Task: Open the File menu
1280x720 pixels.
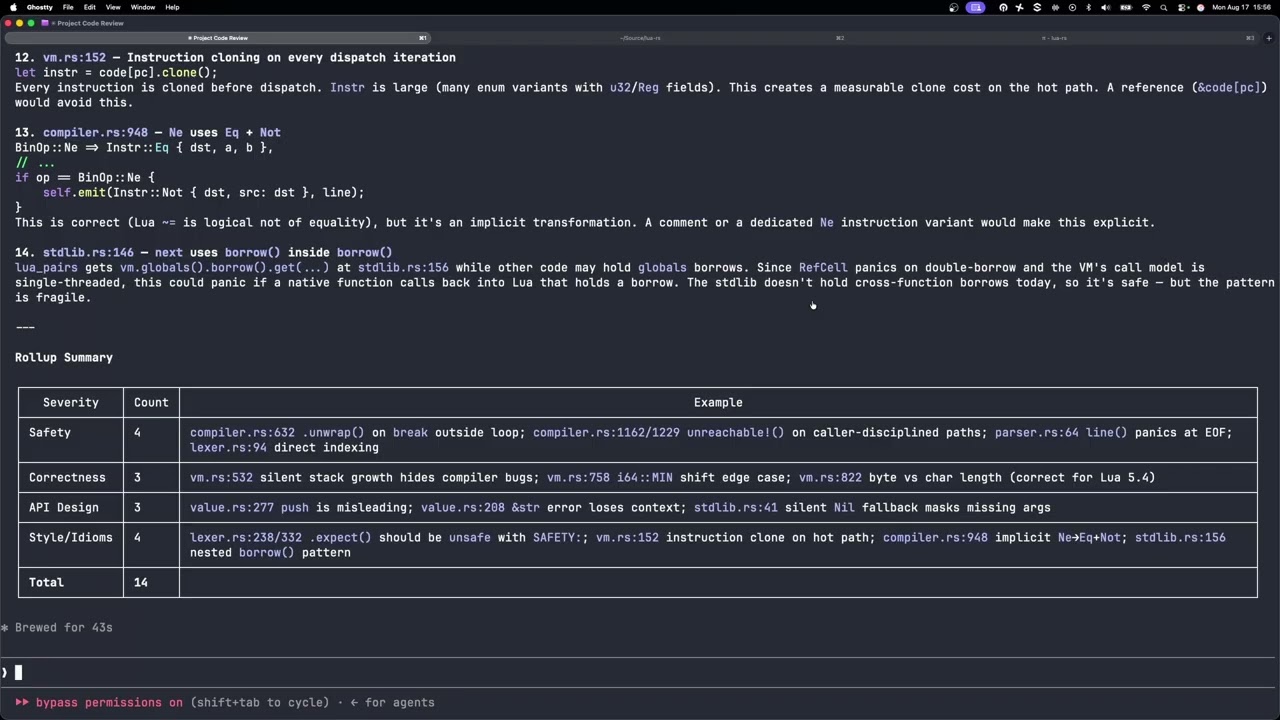Action: pyautogui.click(x=68, y=7)
